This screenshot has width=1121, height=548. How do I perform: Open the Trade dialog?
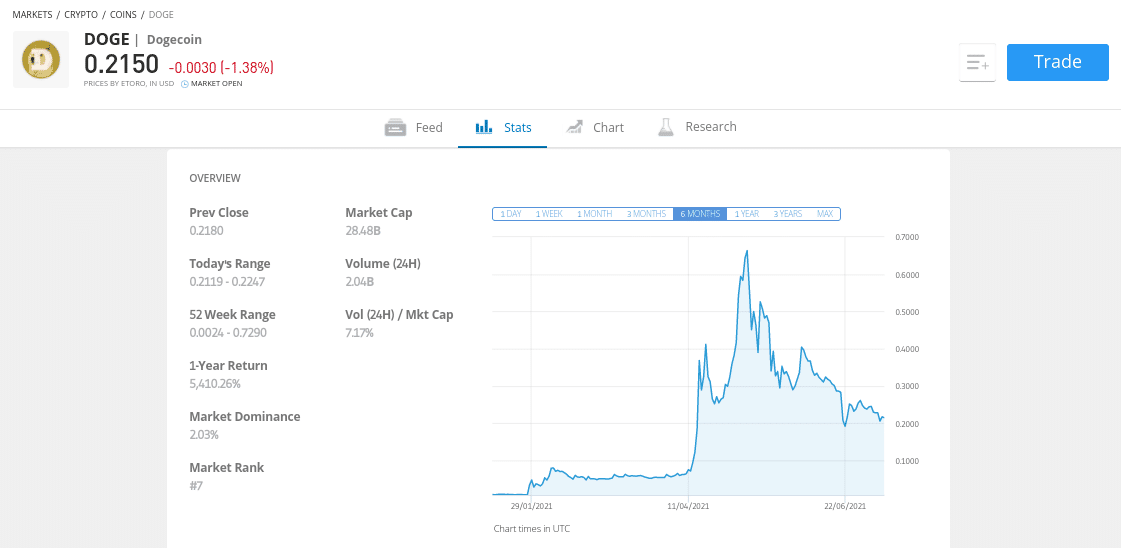[1057, 62]
